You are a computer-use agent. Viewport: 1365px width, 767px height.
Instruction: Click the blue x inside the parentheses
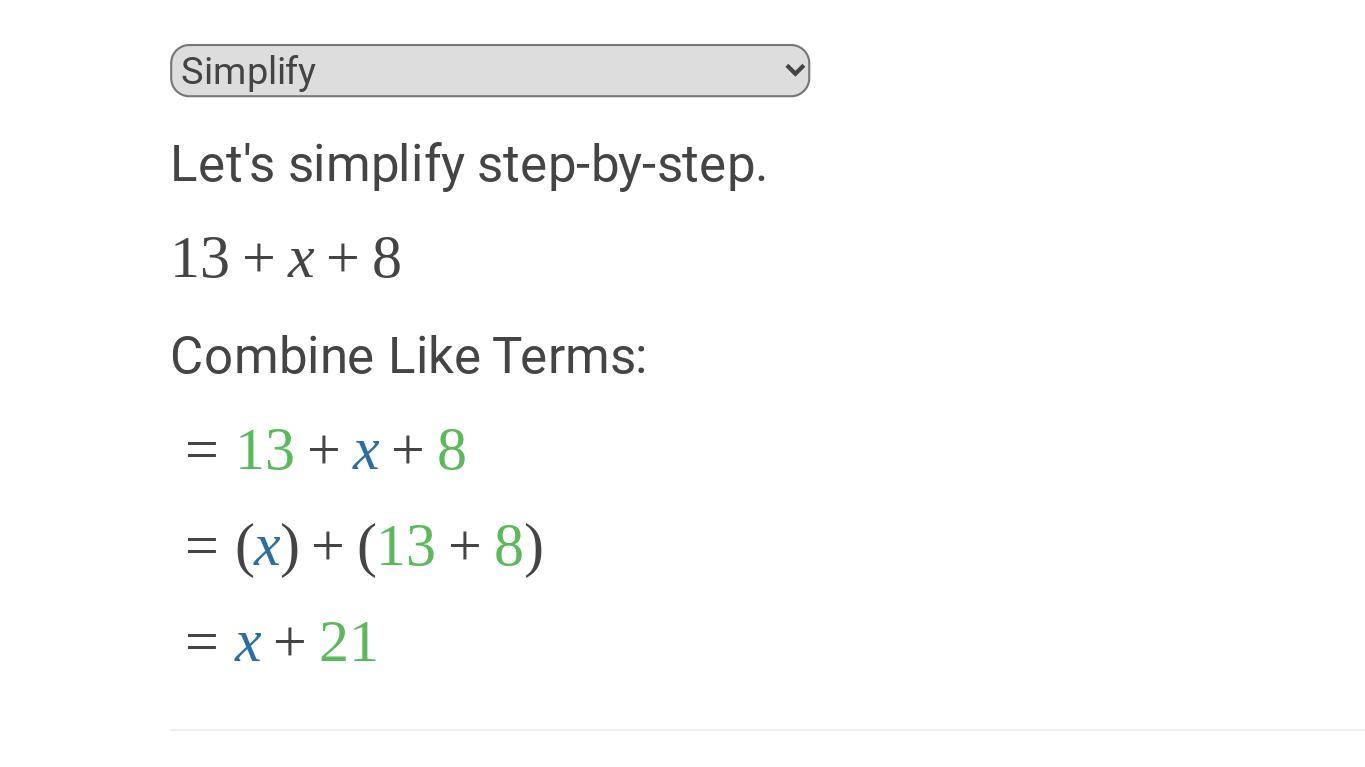click(266, 548)
